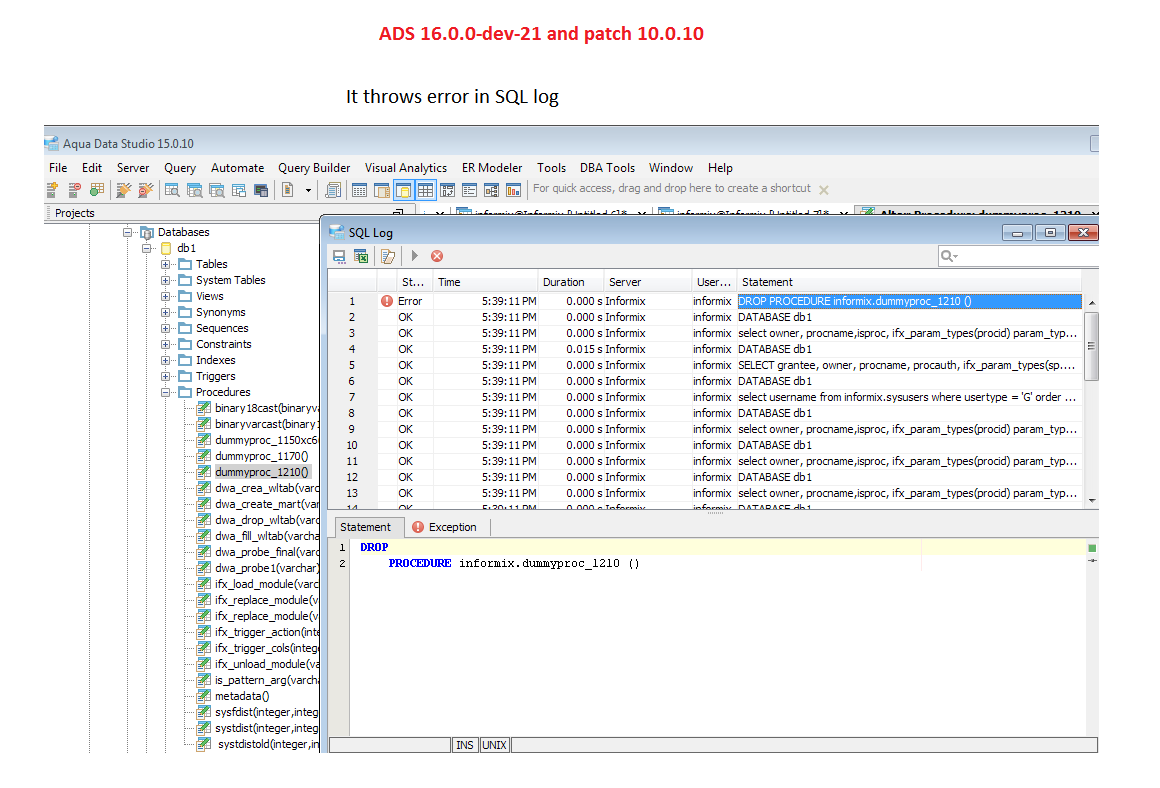Sort log by Duration column header
1160x788 pixels.
(x=570, y=282)
